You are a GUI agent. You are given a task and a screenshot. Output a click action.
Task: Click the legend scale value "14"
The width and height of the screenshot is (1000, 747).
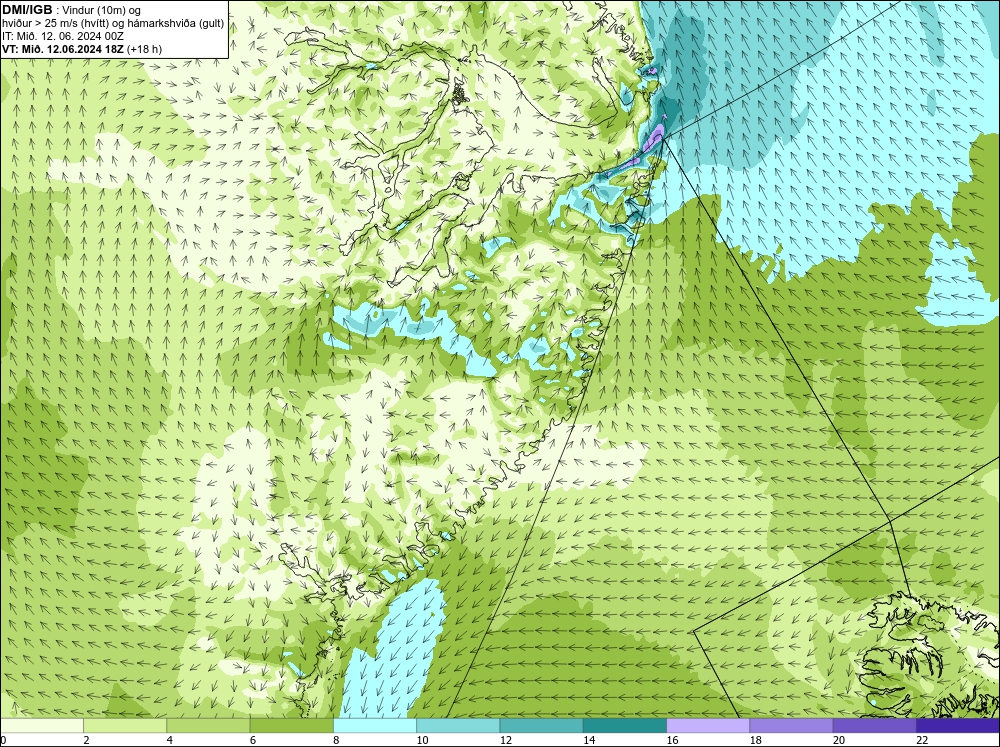(x=589, y=740)
